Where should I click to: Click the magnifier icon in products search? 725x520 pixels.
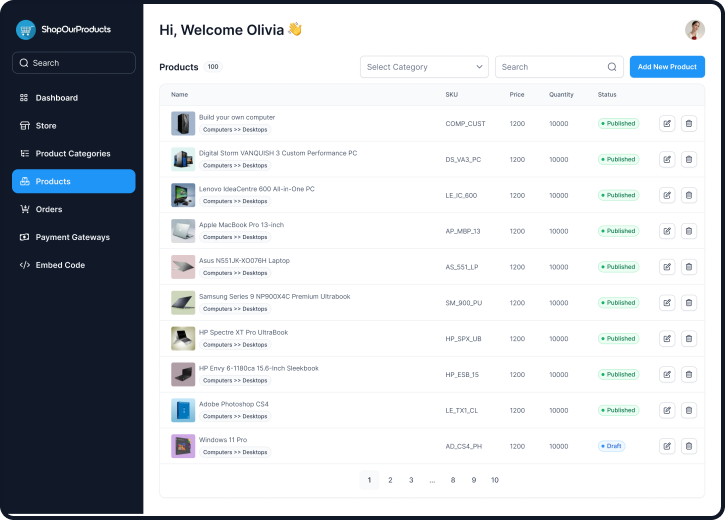pyautogui.click(x=612, y=67)
